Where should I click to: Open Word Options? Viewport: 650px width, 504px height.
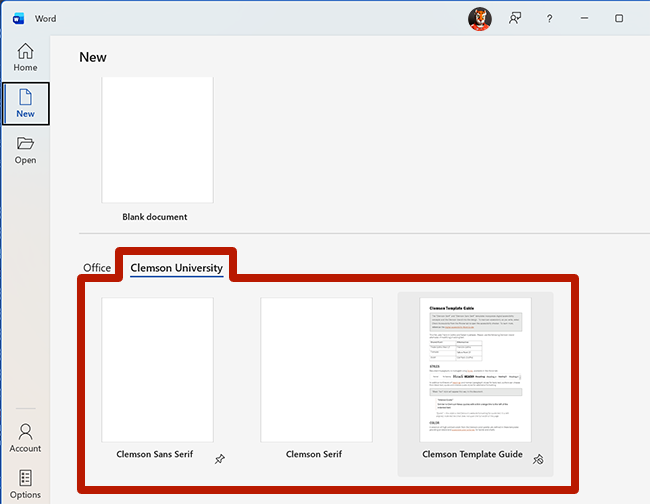(25, 484)
